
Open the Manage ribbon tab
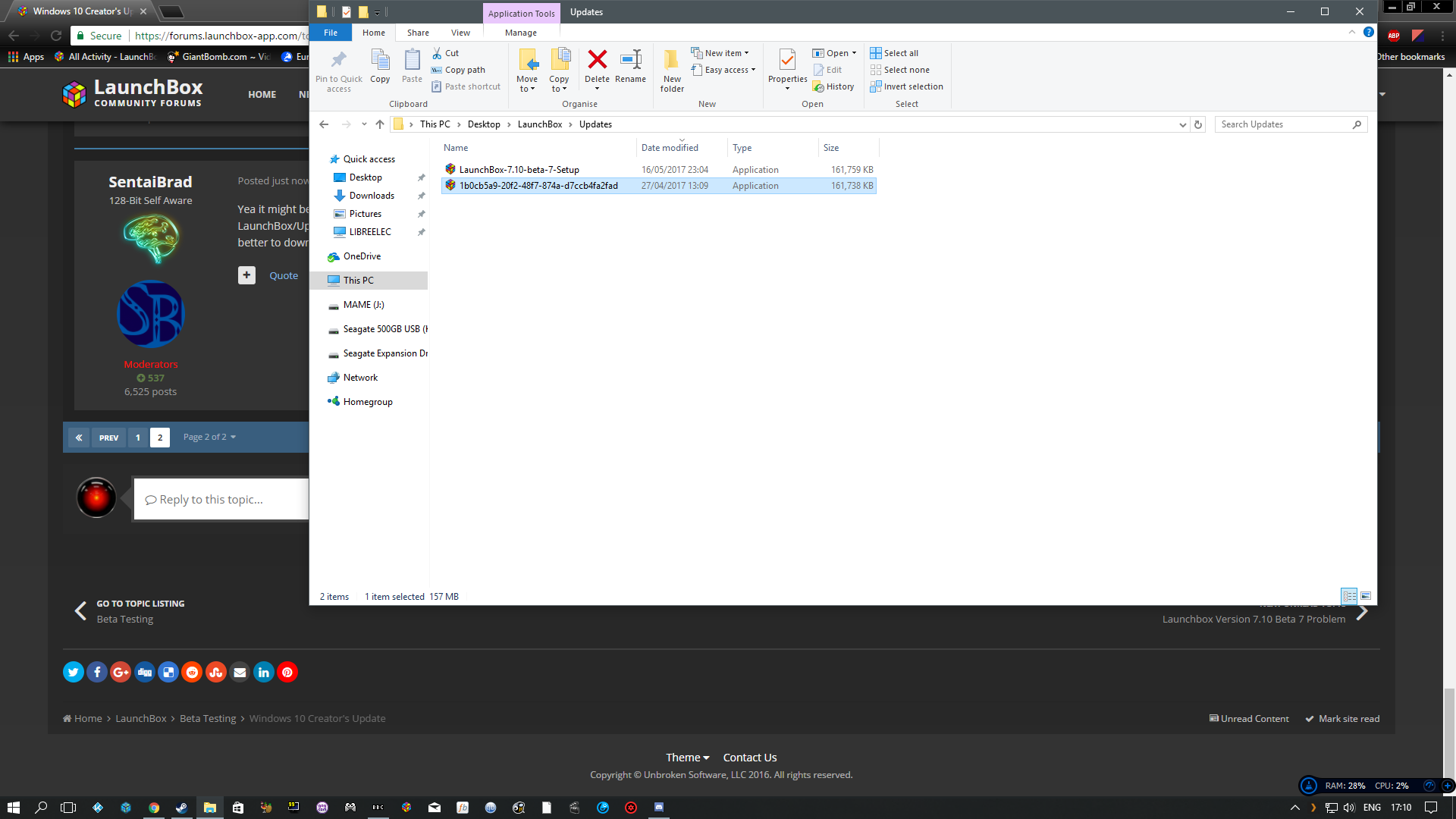(x=521, y=33)
